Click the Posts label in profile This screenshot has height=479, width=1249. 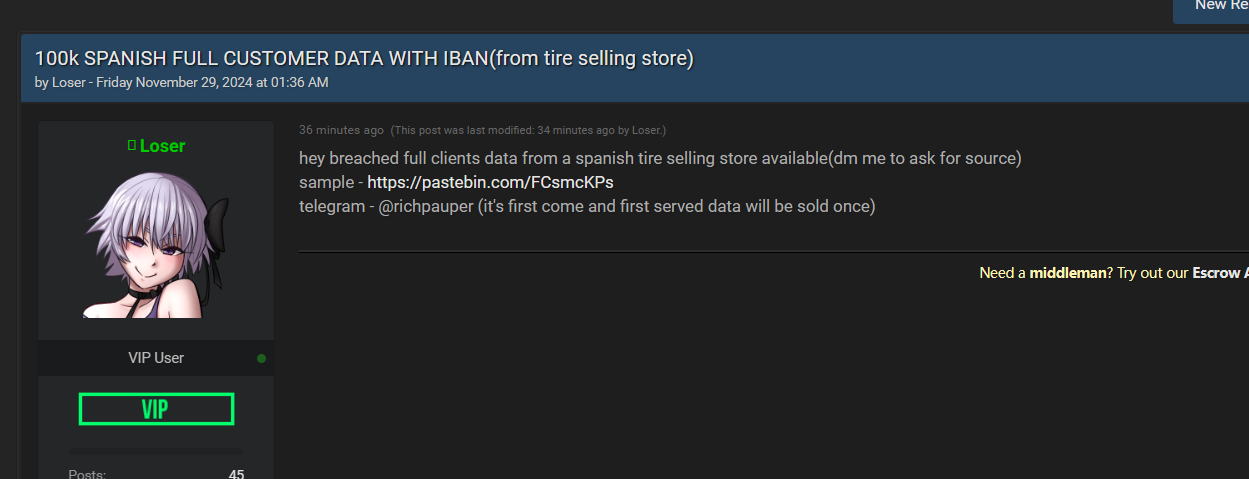coord(87,474)
